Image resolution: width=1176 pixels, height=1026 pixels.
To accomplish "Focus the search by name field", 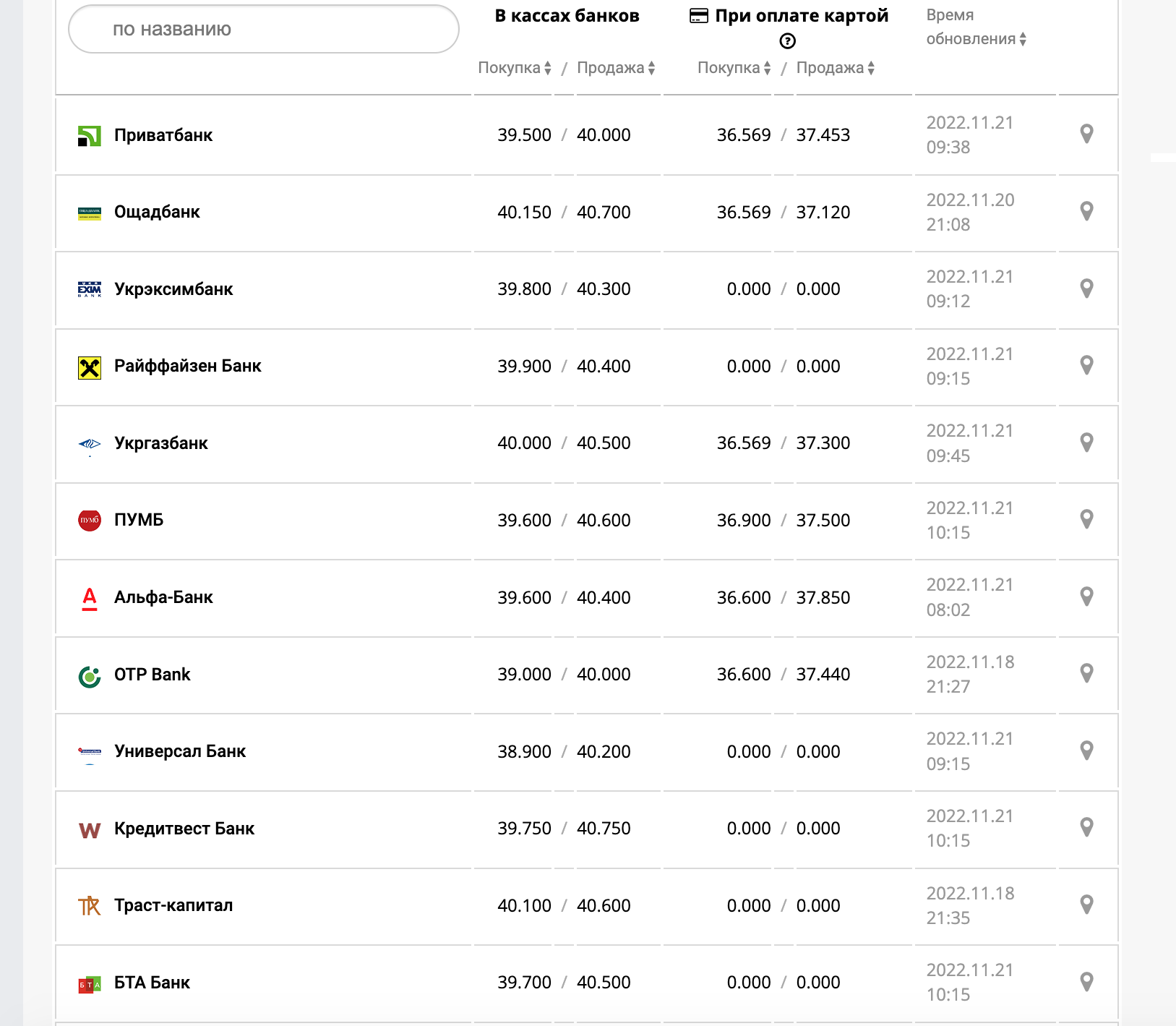I will click(x=264, y=29).
